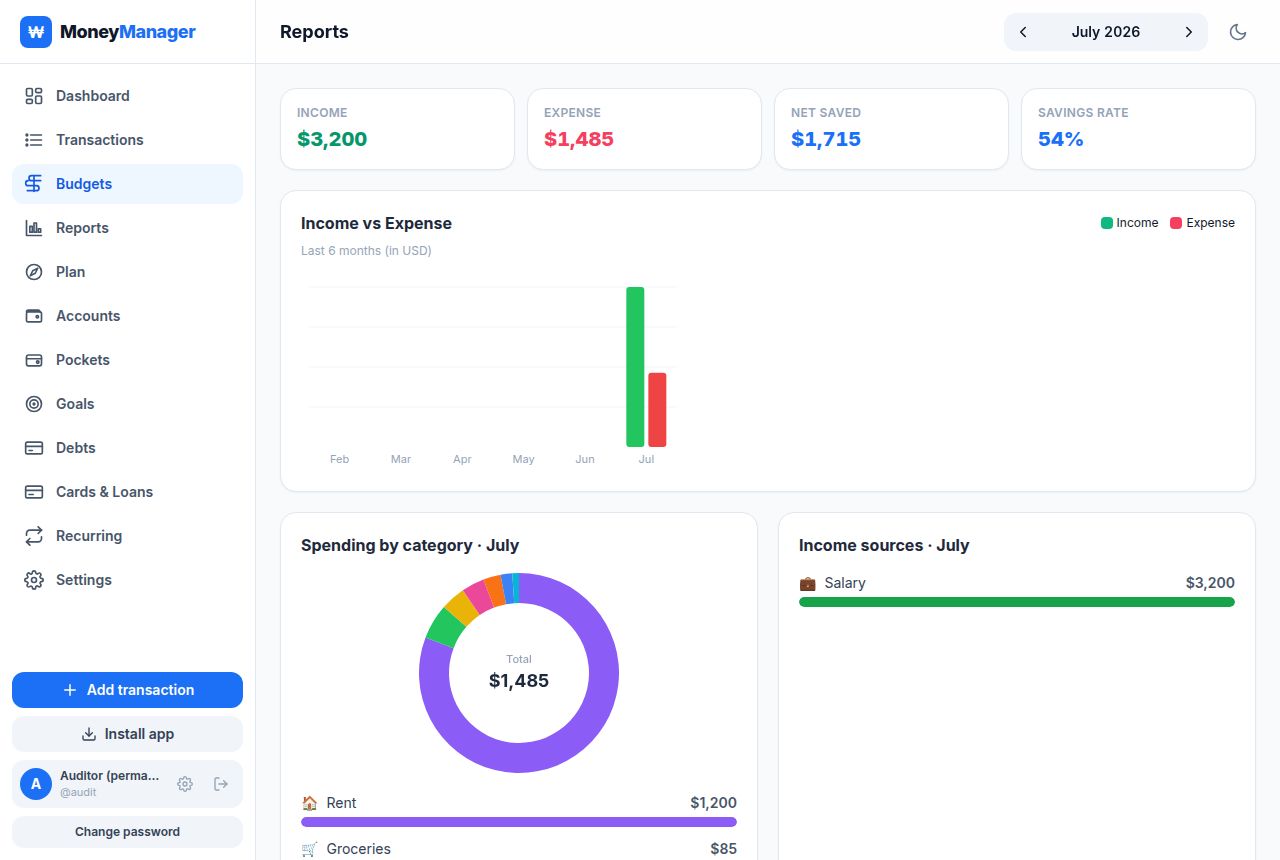
Task: Click the Pockets icon in sidebar
Action: 34,360
